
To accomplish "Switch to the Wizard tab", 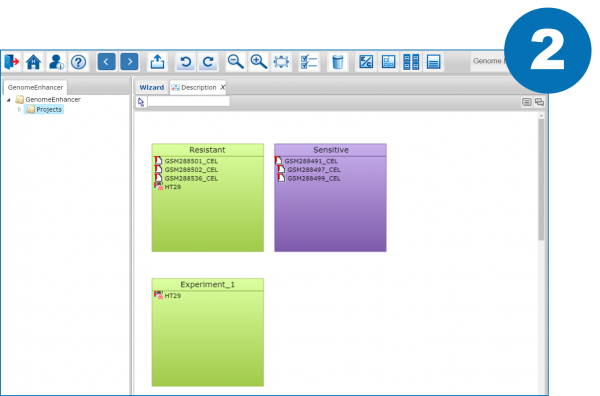I will (x=152, y=87).
